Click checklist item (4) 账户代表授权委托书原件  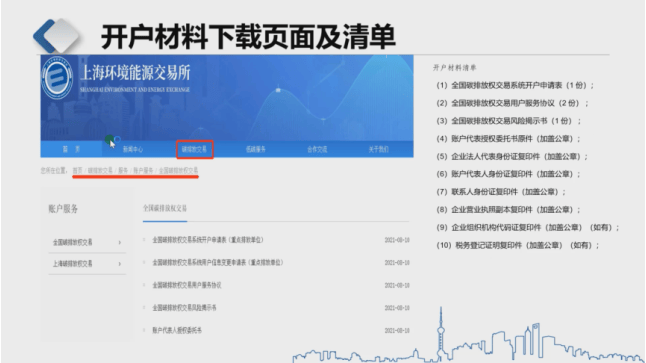click(508, 138)
